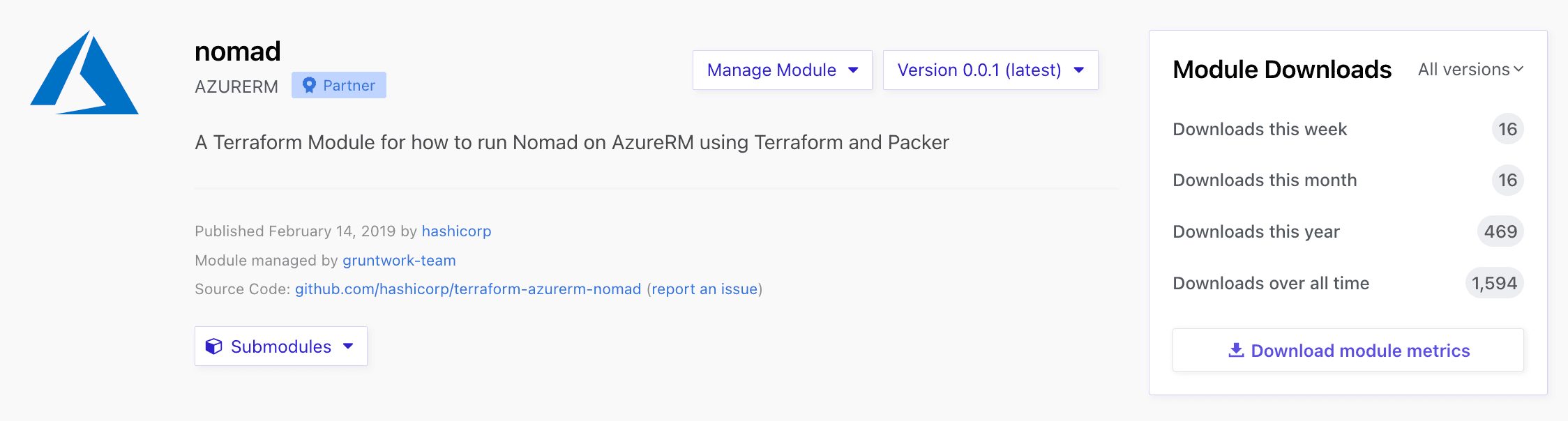This screenshot has width=1568, height=421.
Task: Click the Azure triangle logo
Action: (84, 74)
